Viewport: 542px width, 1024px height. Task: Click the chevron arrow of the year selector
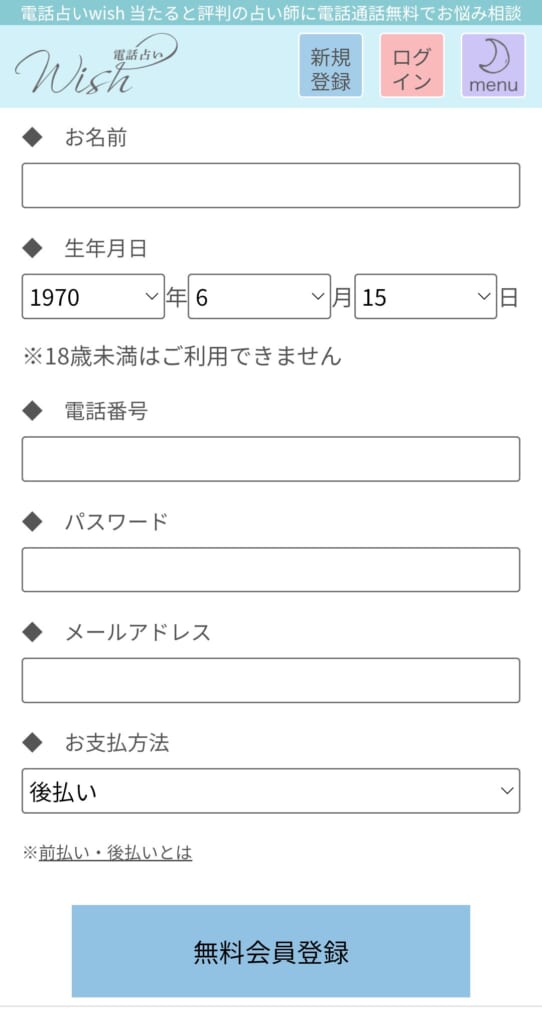151,296
